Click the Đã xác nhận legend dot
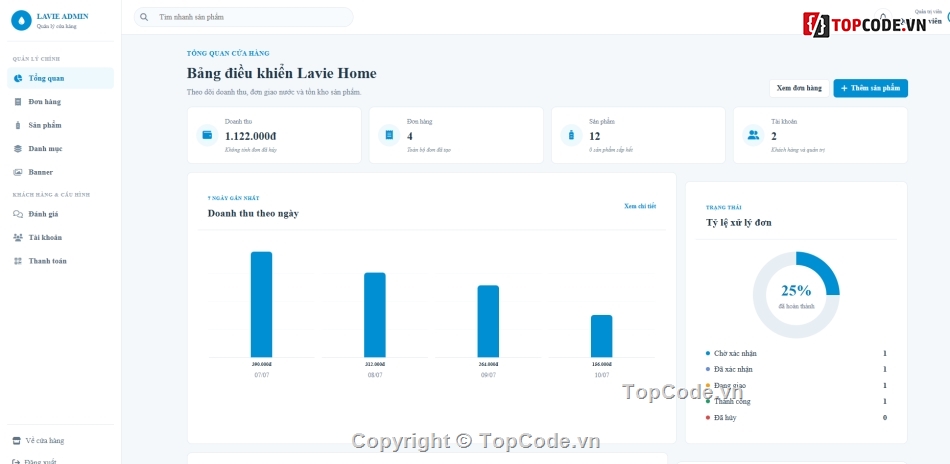The image size is (950, 464). 708,369
